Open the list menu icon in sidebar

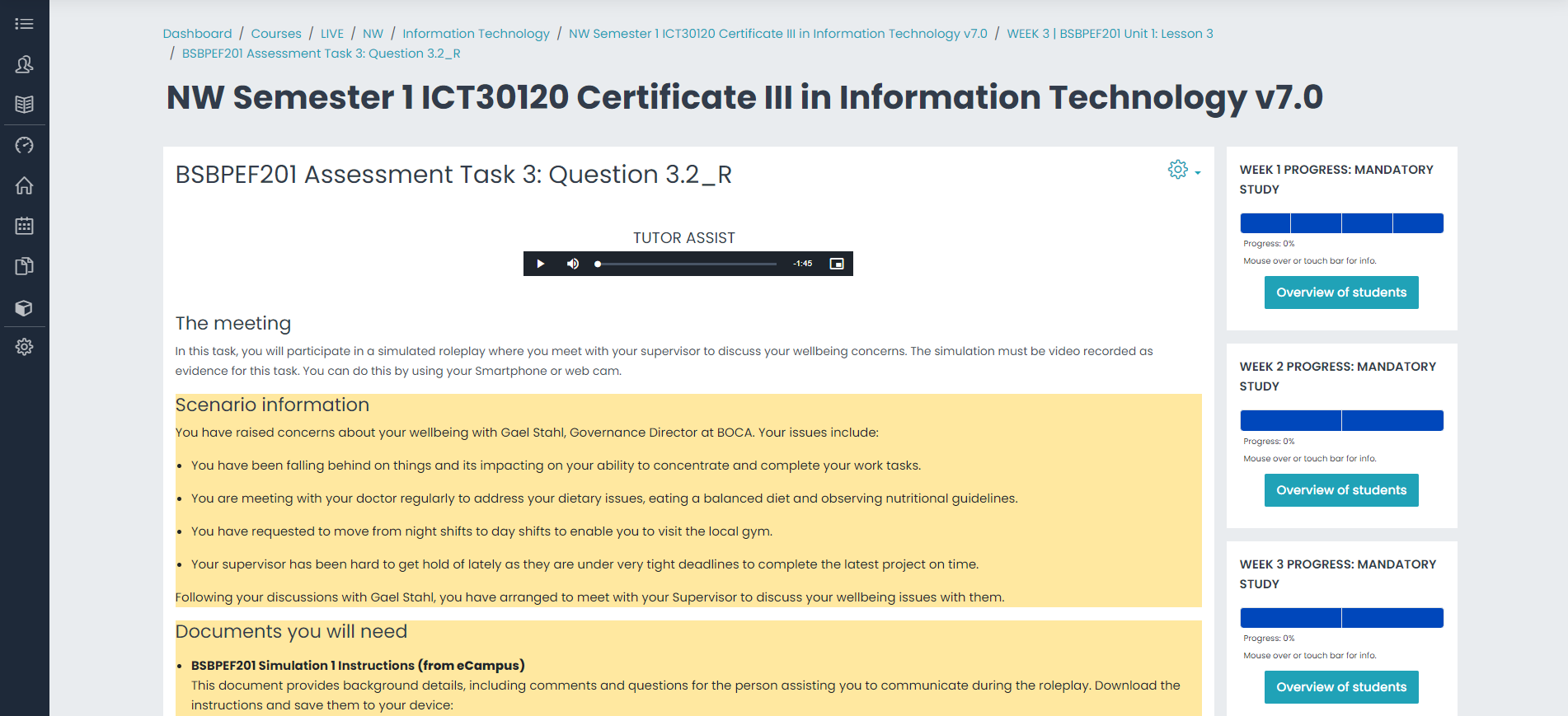pos(24,24)
